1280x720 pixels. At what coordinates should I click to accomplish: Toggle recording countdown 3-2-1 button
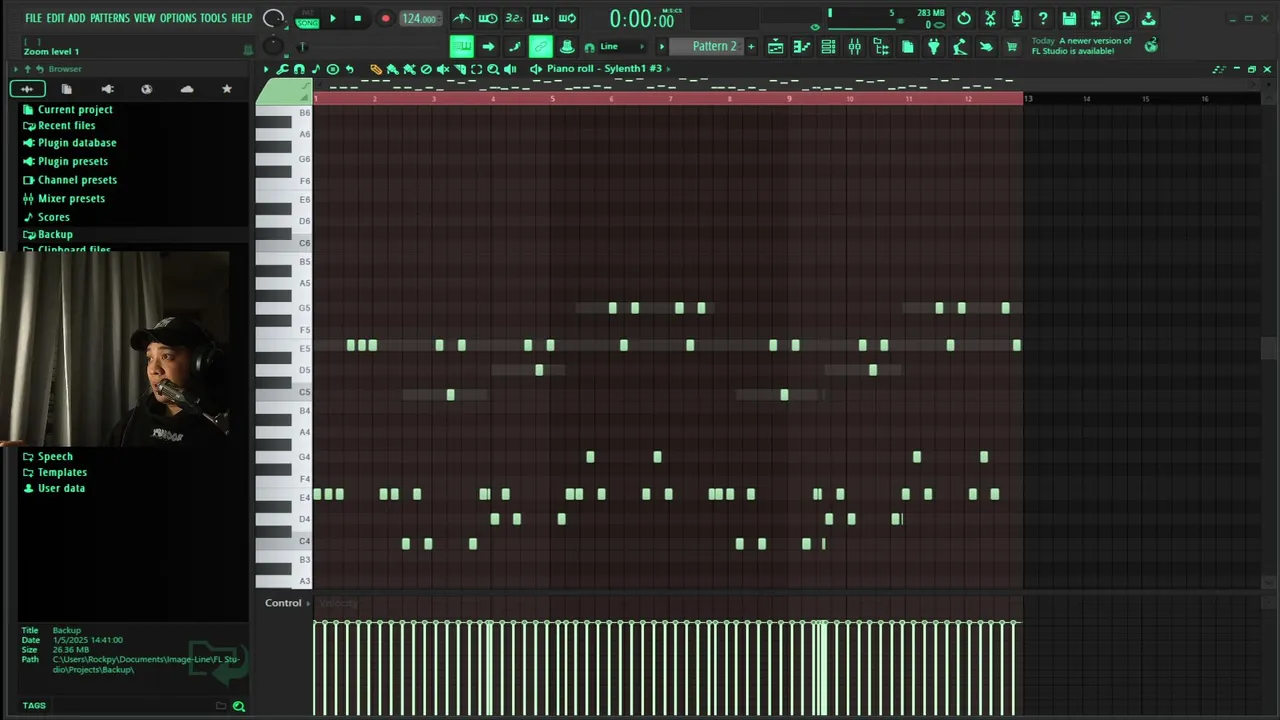tap(514, 18)
